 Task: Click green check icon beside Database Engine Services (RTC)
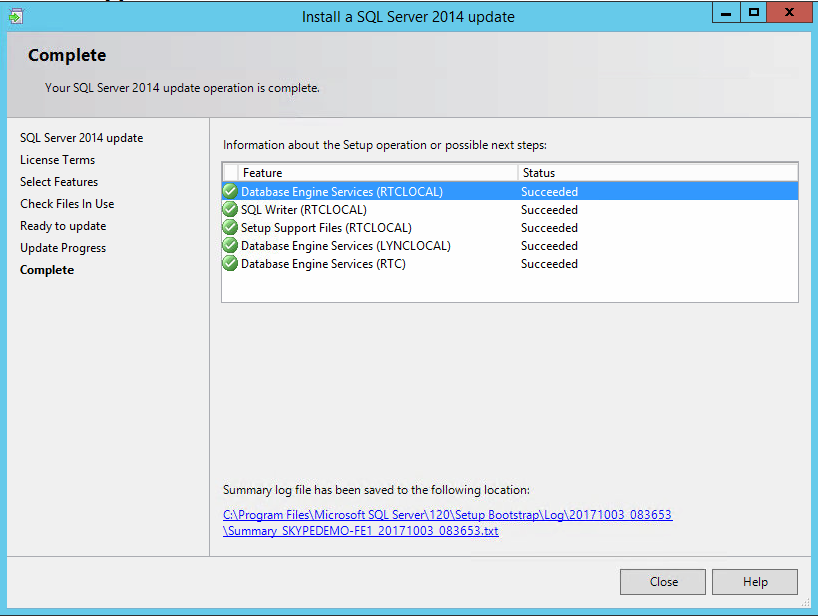point(230,264)
